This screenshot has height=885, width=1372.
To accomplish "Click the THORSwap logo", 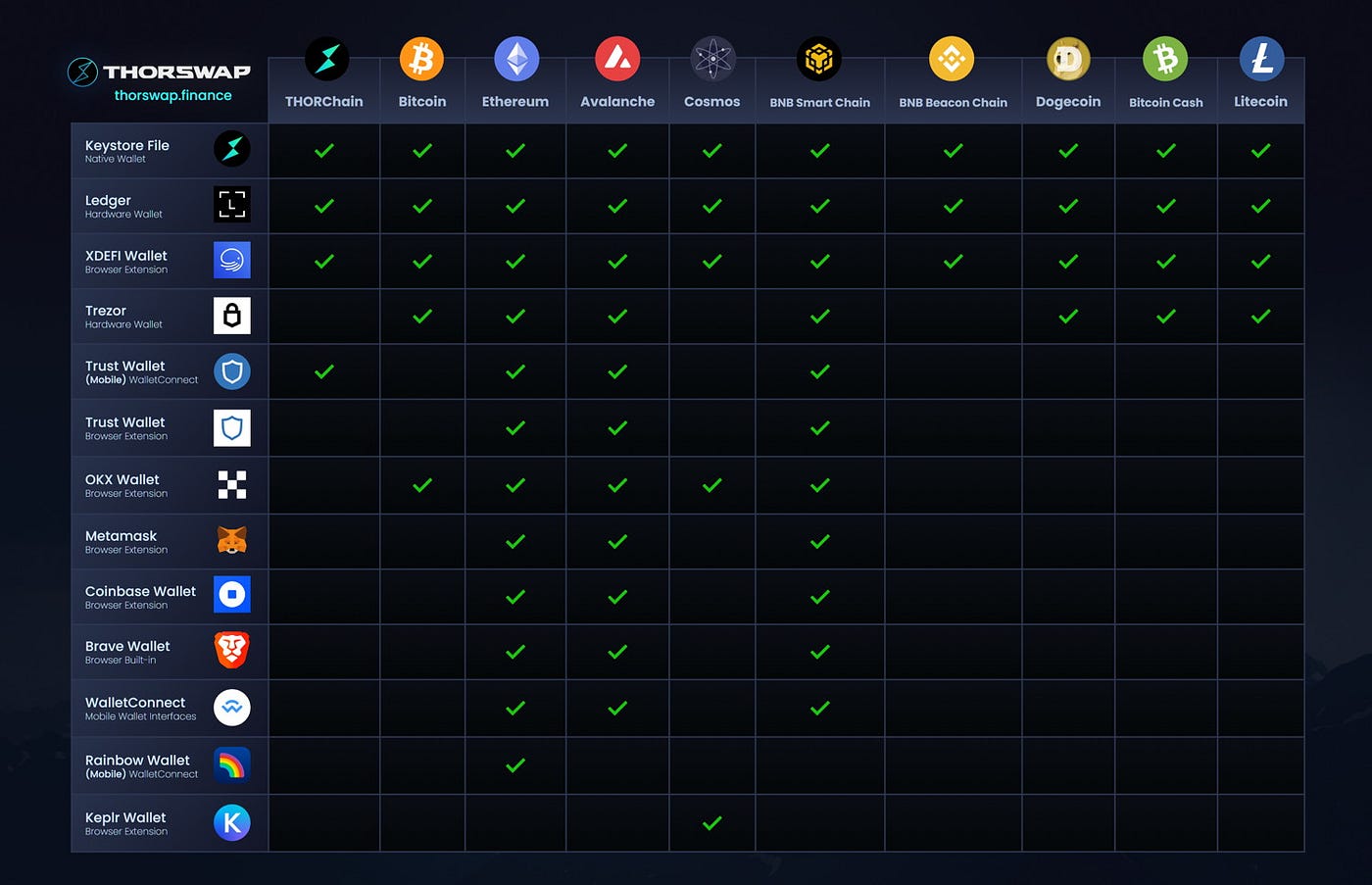I will click(159, 72).
